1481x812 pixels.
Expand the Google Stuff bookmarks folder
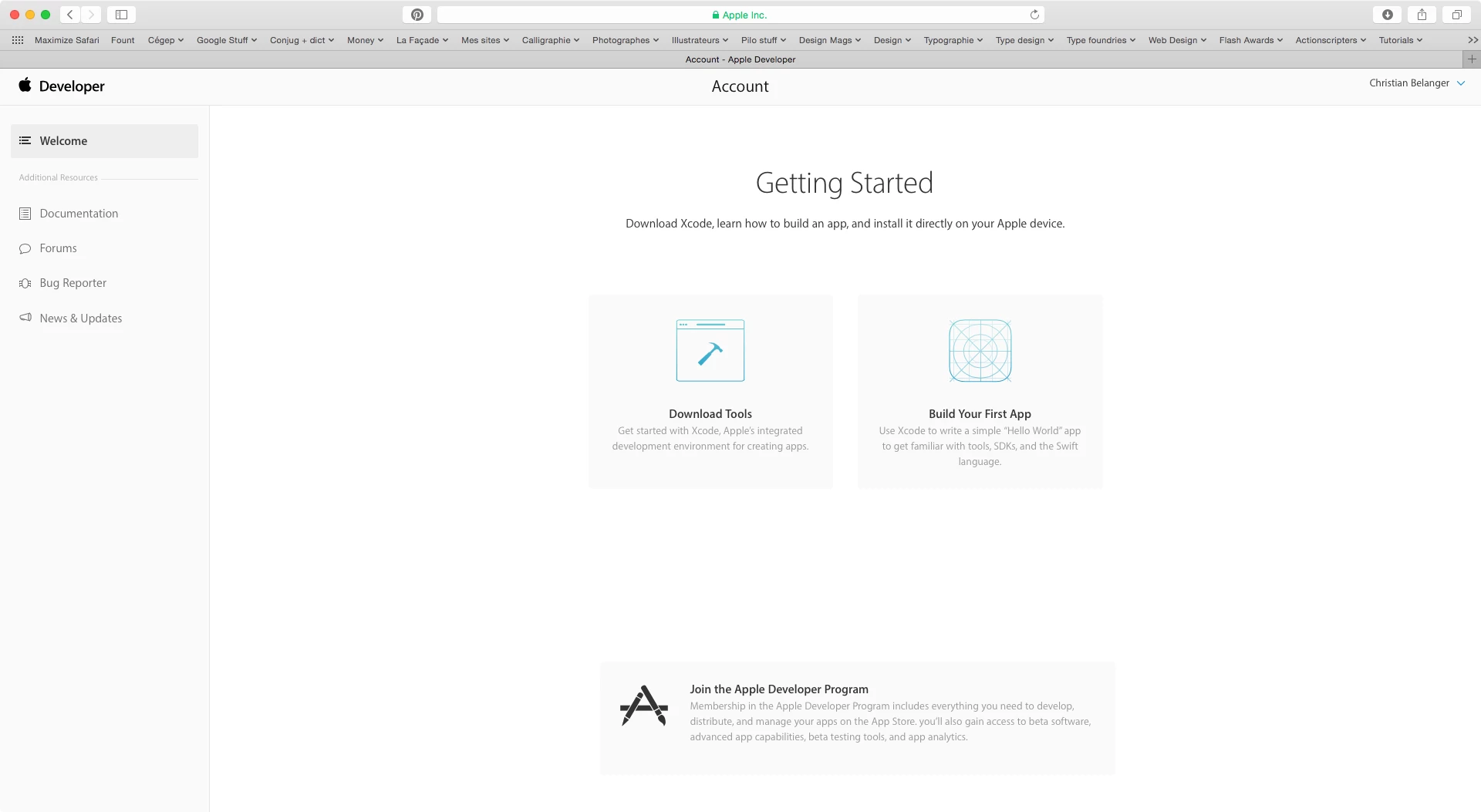pyautogui.click(x=227, y=40)
